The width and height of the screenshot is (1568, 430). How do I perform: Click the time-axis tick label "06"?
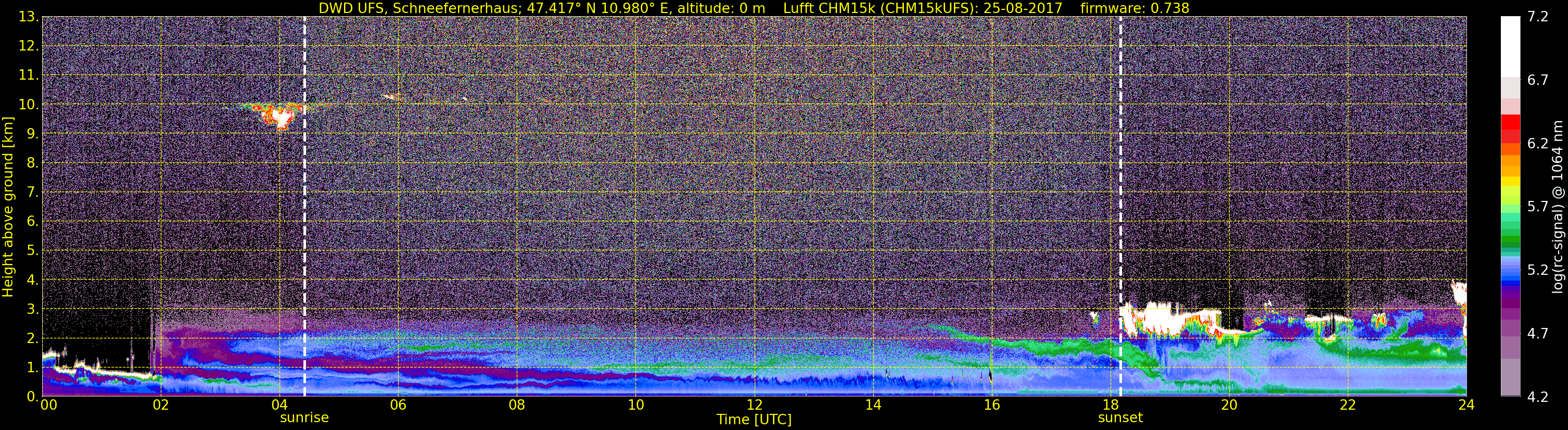[x=398, y=406]
